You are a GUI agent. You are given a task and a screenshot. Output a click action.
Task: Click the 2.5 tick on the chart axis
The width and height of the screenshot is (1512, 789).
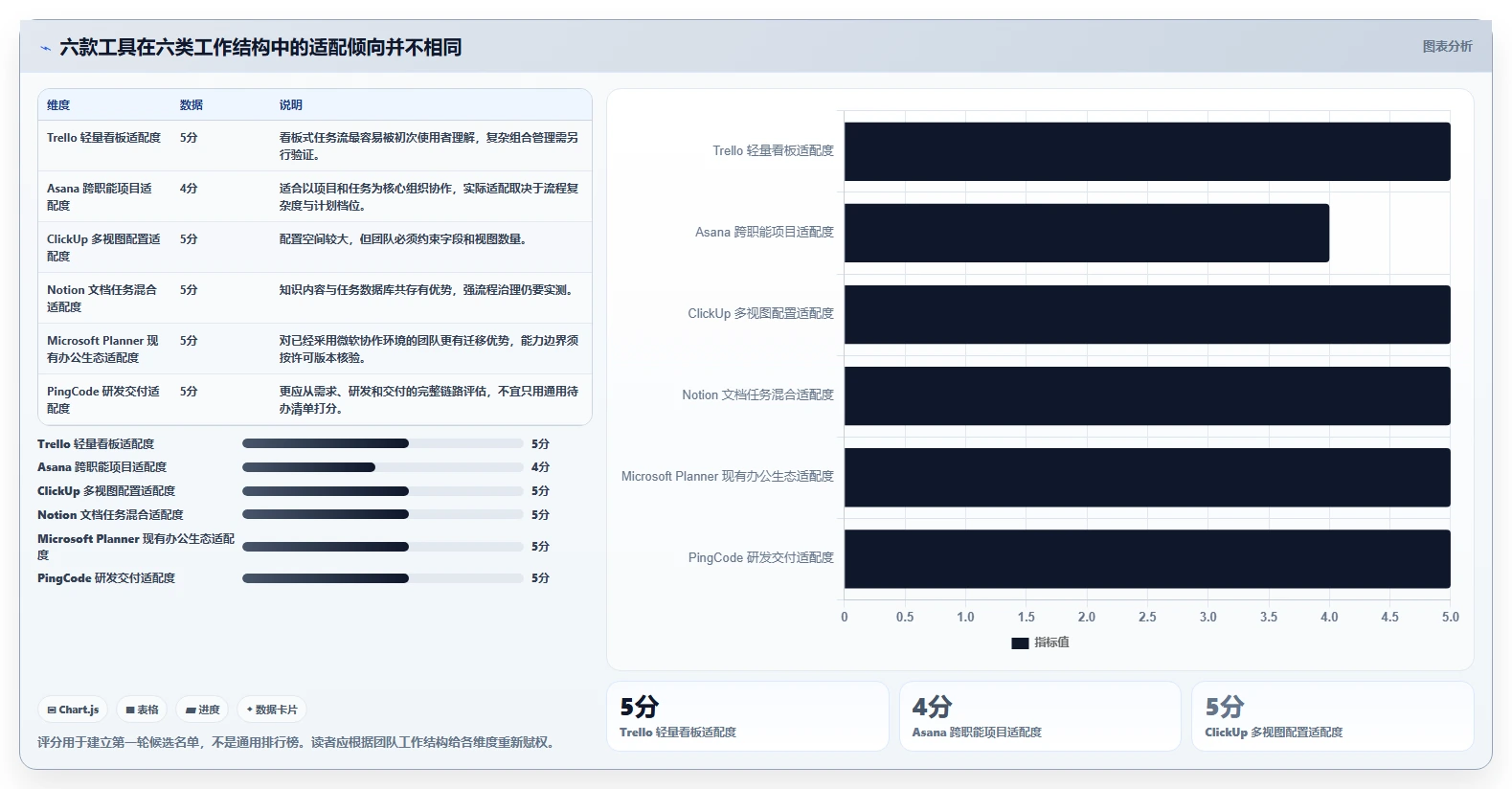click(1147, 618)
